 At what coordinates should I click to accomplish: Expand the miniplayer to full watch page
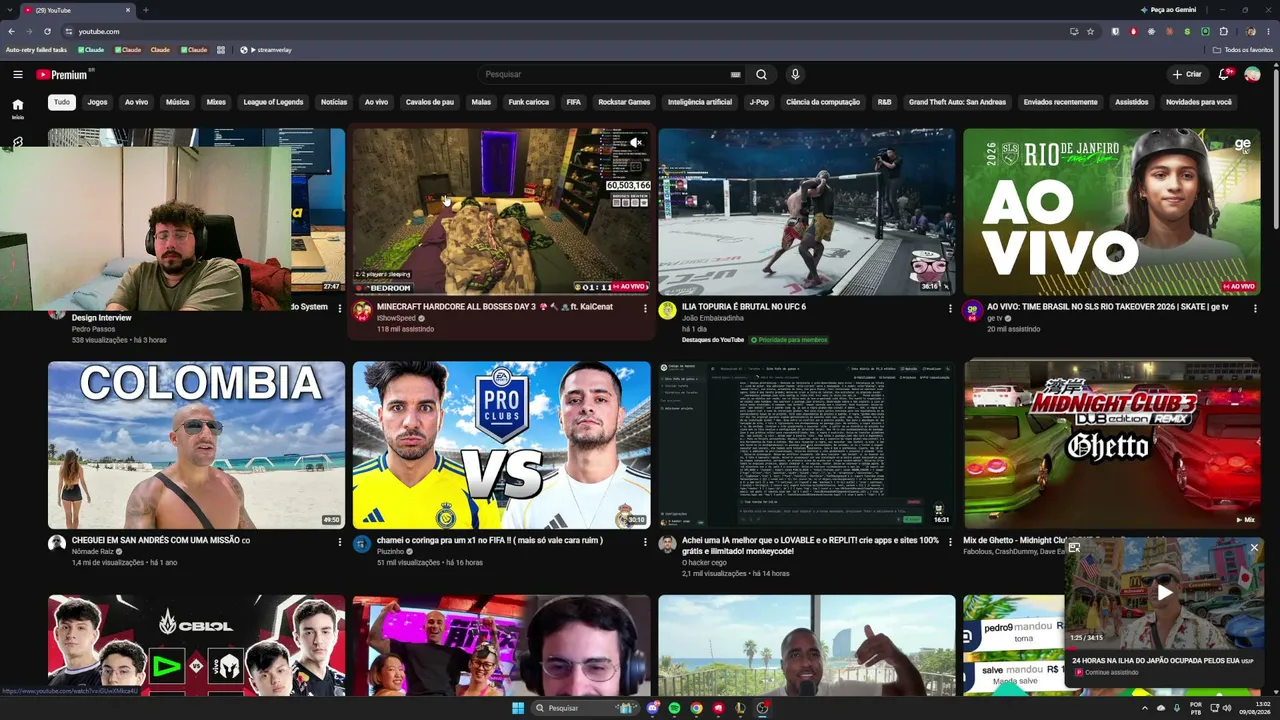1074,548
